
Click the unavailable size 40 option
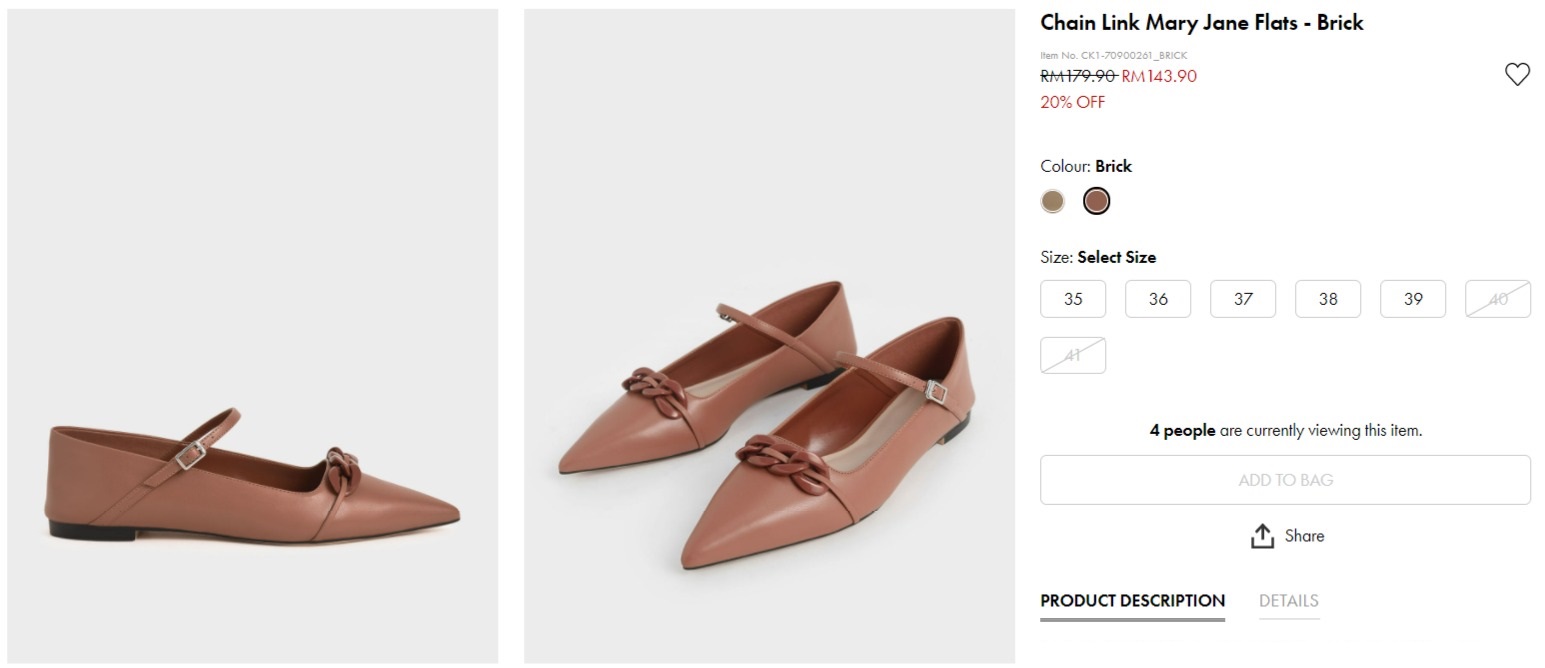[1498, 299]
